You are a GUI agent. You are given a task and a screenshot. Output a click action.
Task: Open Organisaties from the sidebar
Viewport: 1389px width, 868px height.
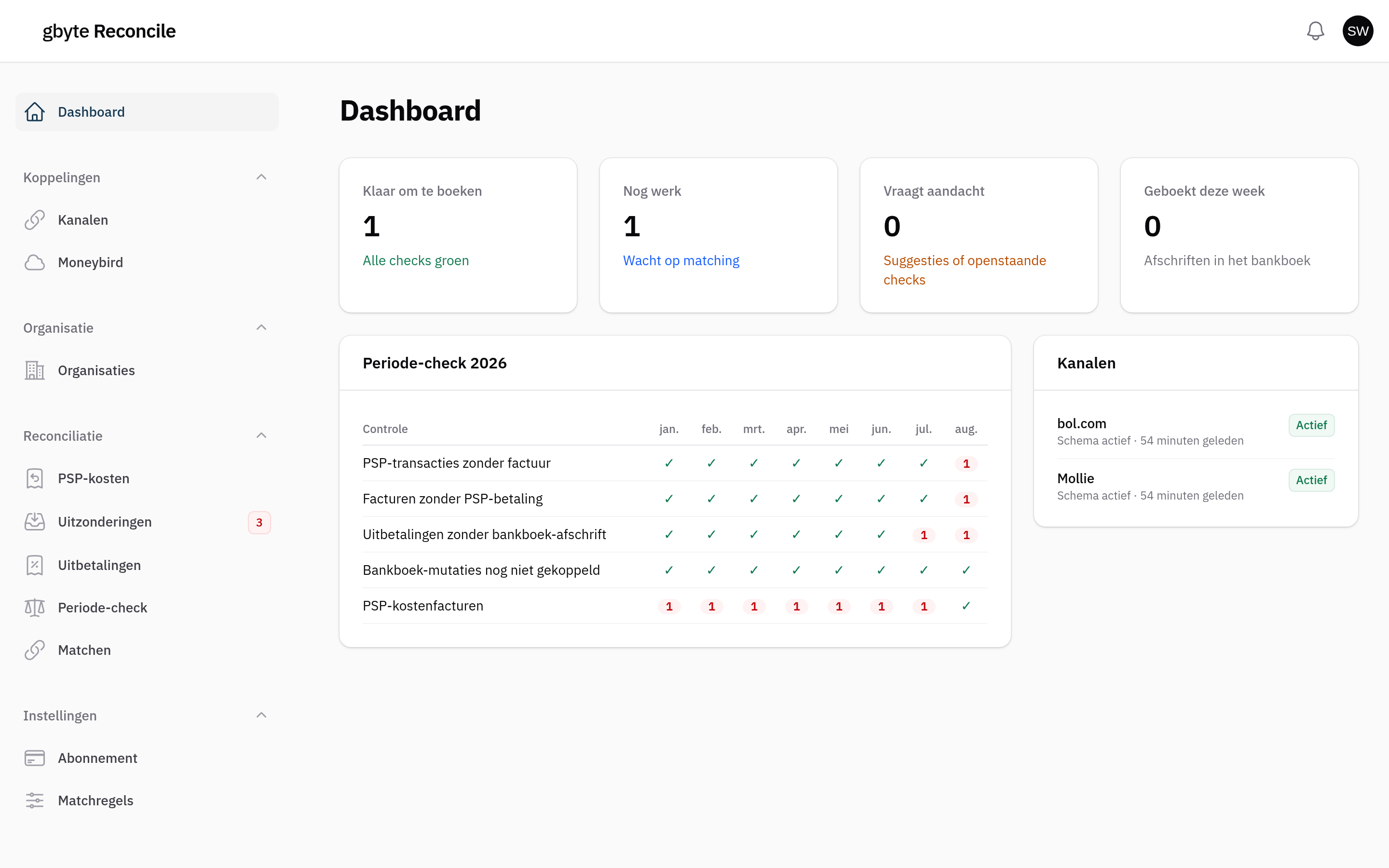click(x=147, y=370)
